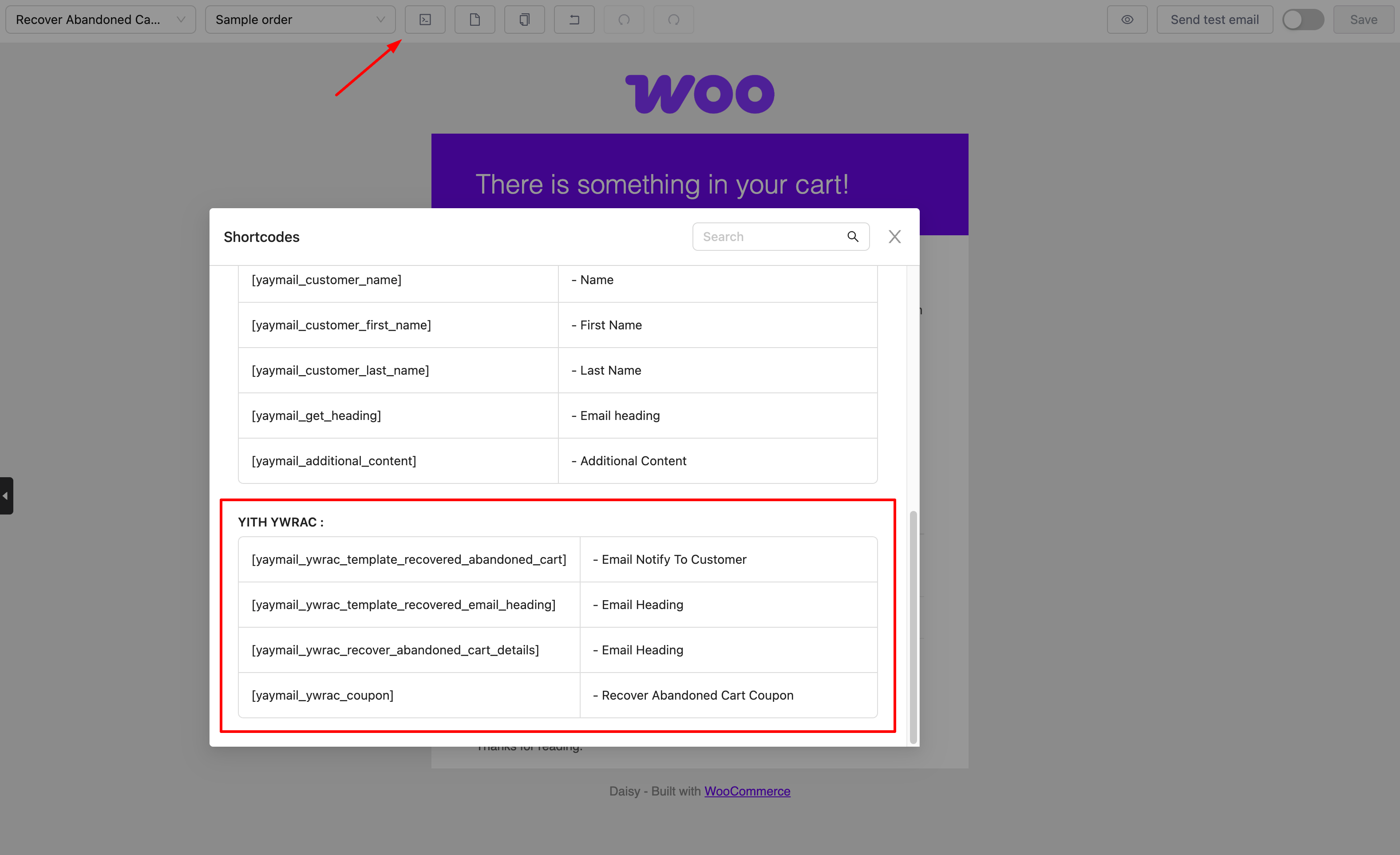Viewport: 1400px width, 855px height.
Task: Close the Shortcodes dialog
Action: click(x=894, y=236)
